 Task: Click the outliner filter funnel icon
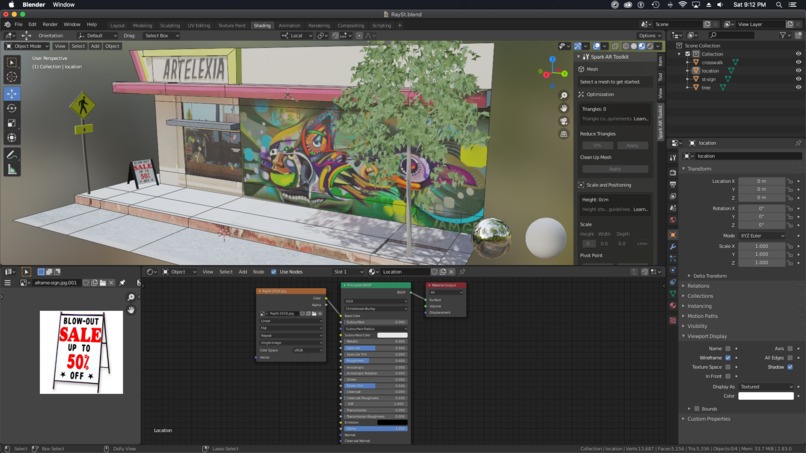coord(782,35)
